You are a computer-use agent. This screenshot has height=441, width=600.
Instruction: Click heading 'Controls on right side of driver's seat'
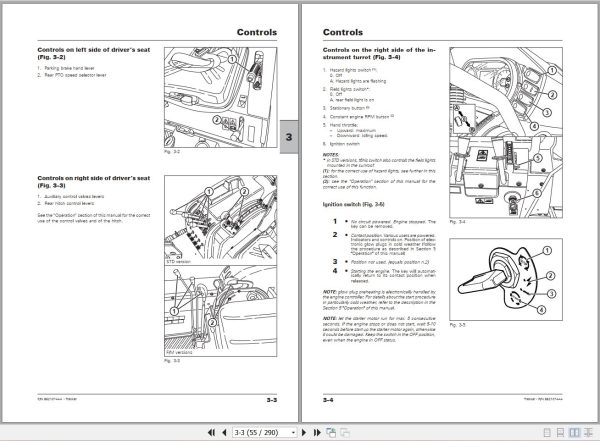tap(94, 181)
